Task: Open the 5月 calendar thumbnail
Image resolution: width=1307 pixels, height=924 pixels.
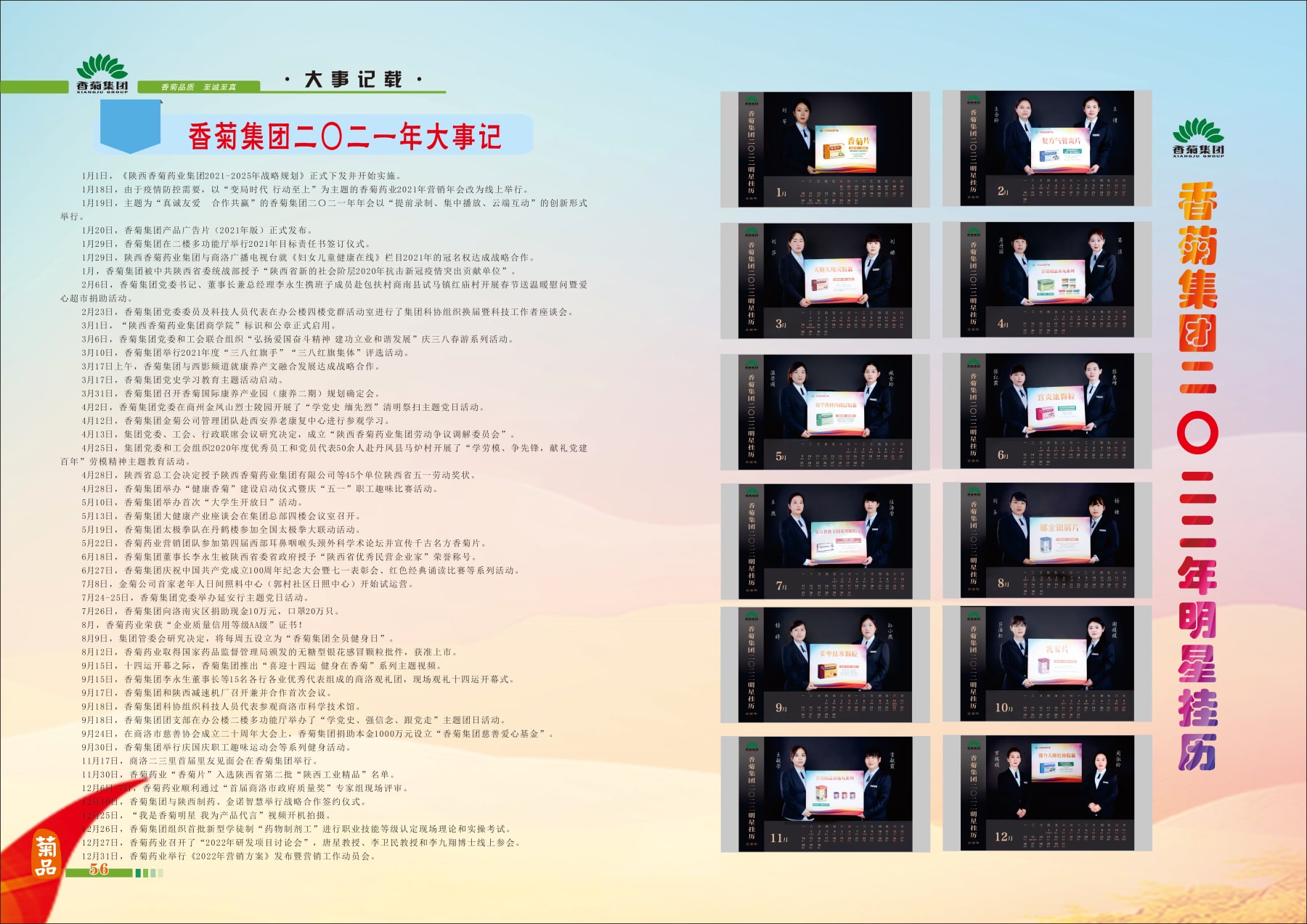Action: [x=825, y=412]
